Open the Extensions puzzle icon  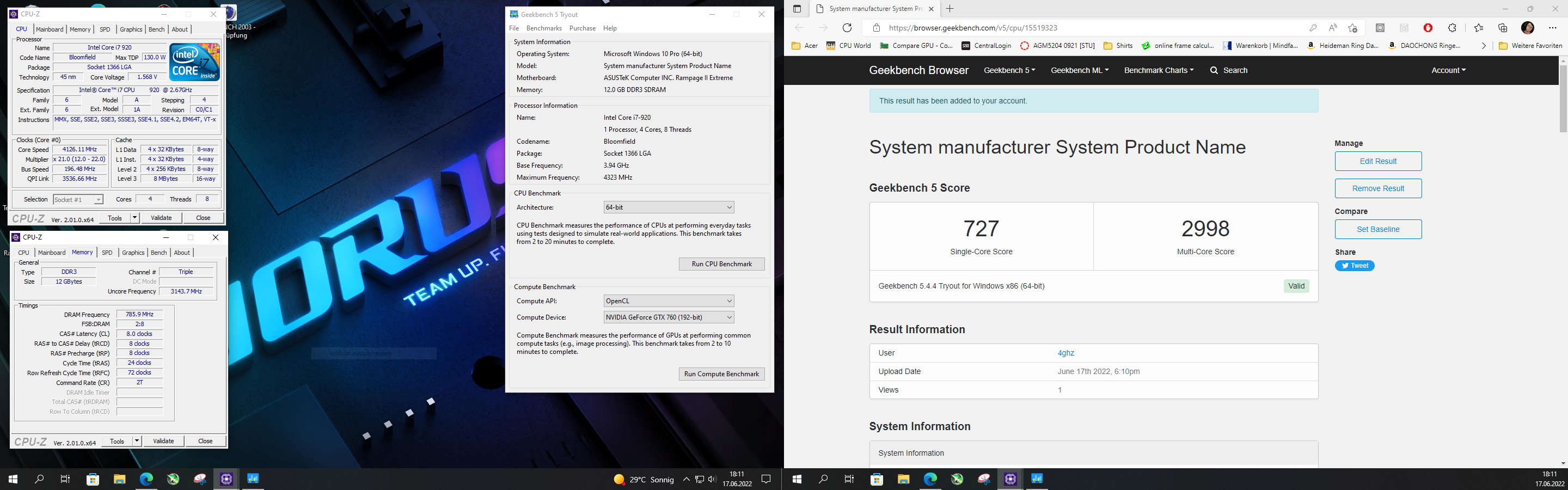[1453, 28]
